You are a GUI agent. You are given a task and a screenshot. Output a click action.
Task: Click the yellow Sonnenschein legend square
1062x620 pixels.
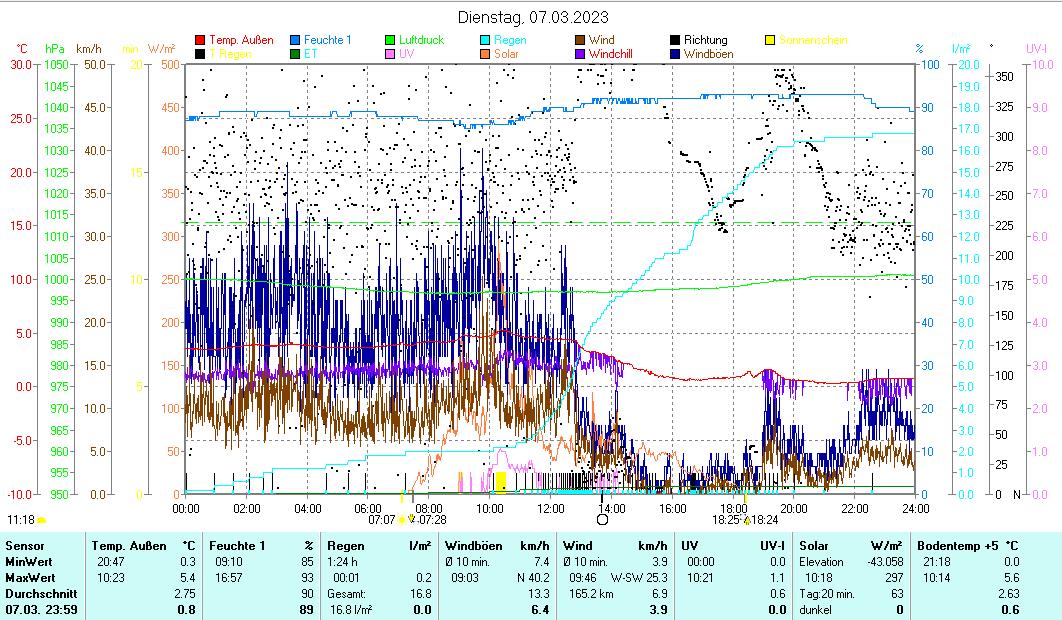coord(770,40)
